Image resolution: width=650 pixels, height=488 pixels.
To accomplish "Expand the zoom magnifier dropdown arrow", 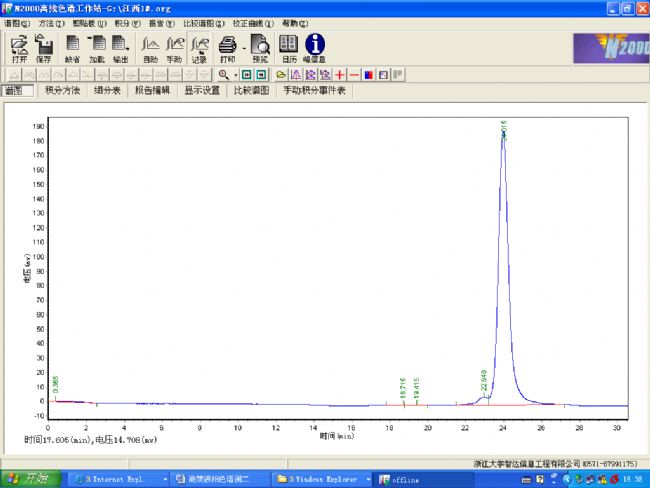I will coord(234,75).
